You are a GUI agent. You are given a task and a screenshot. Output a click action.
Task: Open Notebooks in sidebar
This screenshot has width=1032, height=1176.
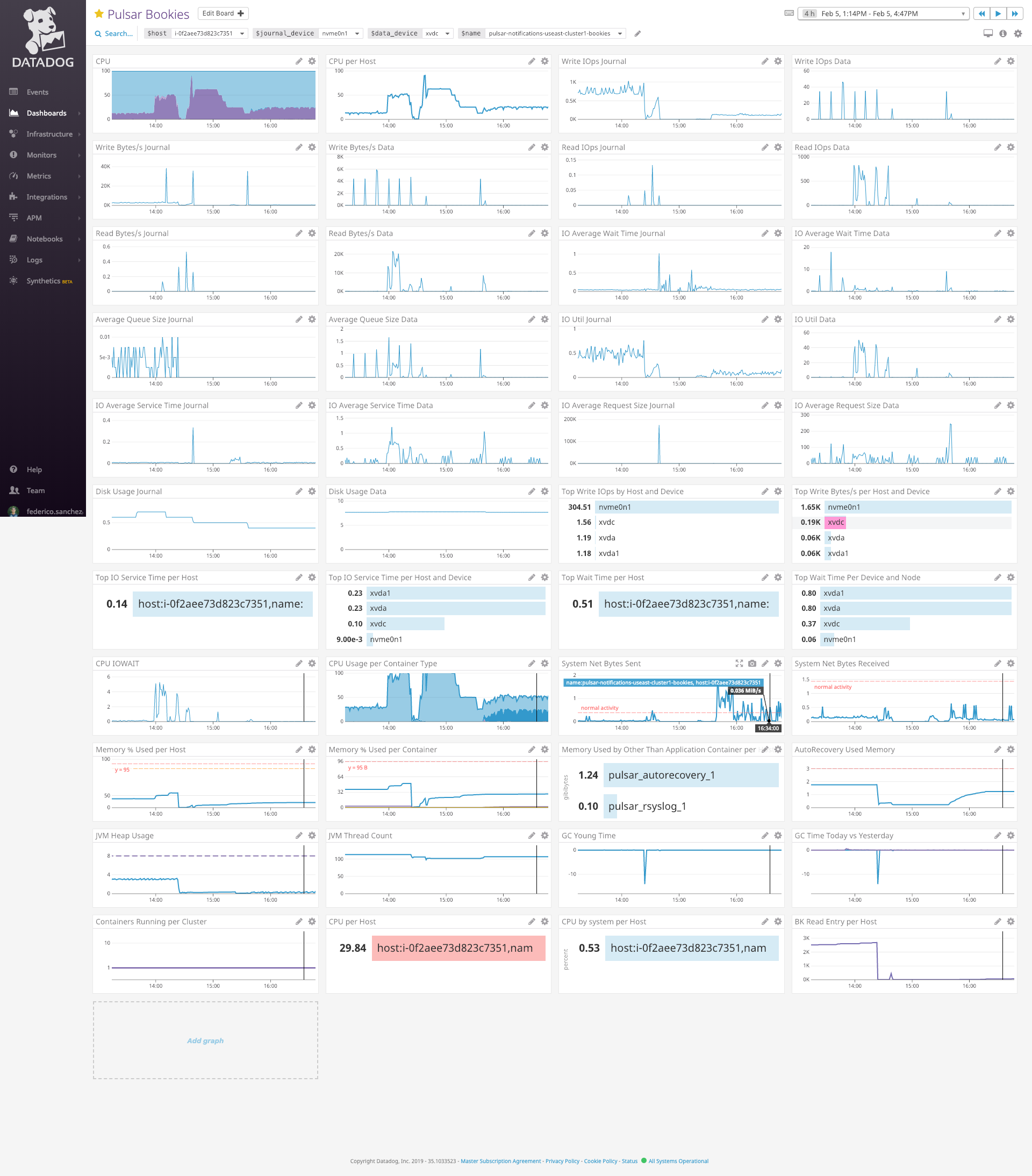[44, 239]
